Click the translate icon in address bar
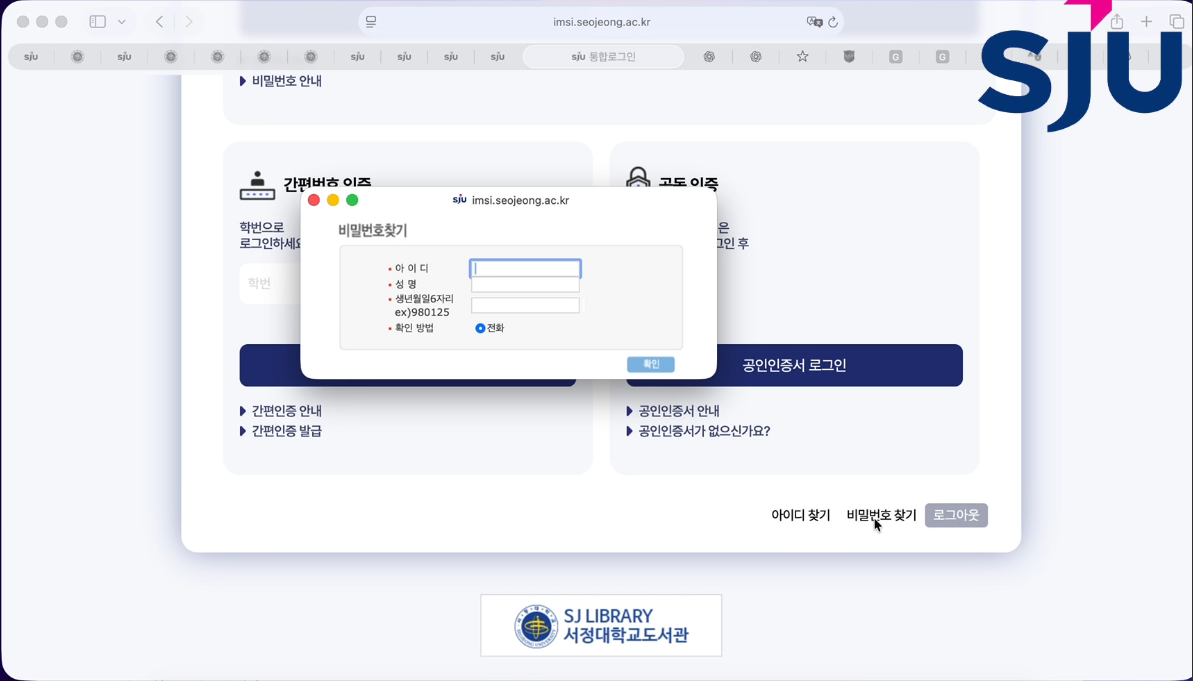 click(814, 22)
